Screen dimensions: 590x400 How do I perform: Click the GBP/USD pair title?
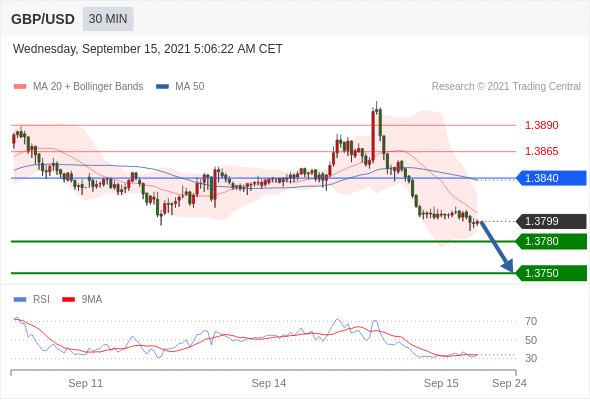point(43,19)
